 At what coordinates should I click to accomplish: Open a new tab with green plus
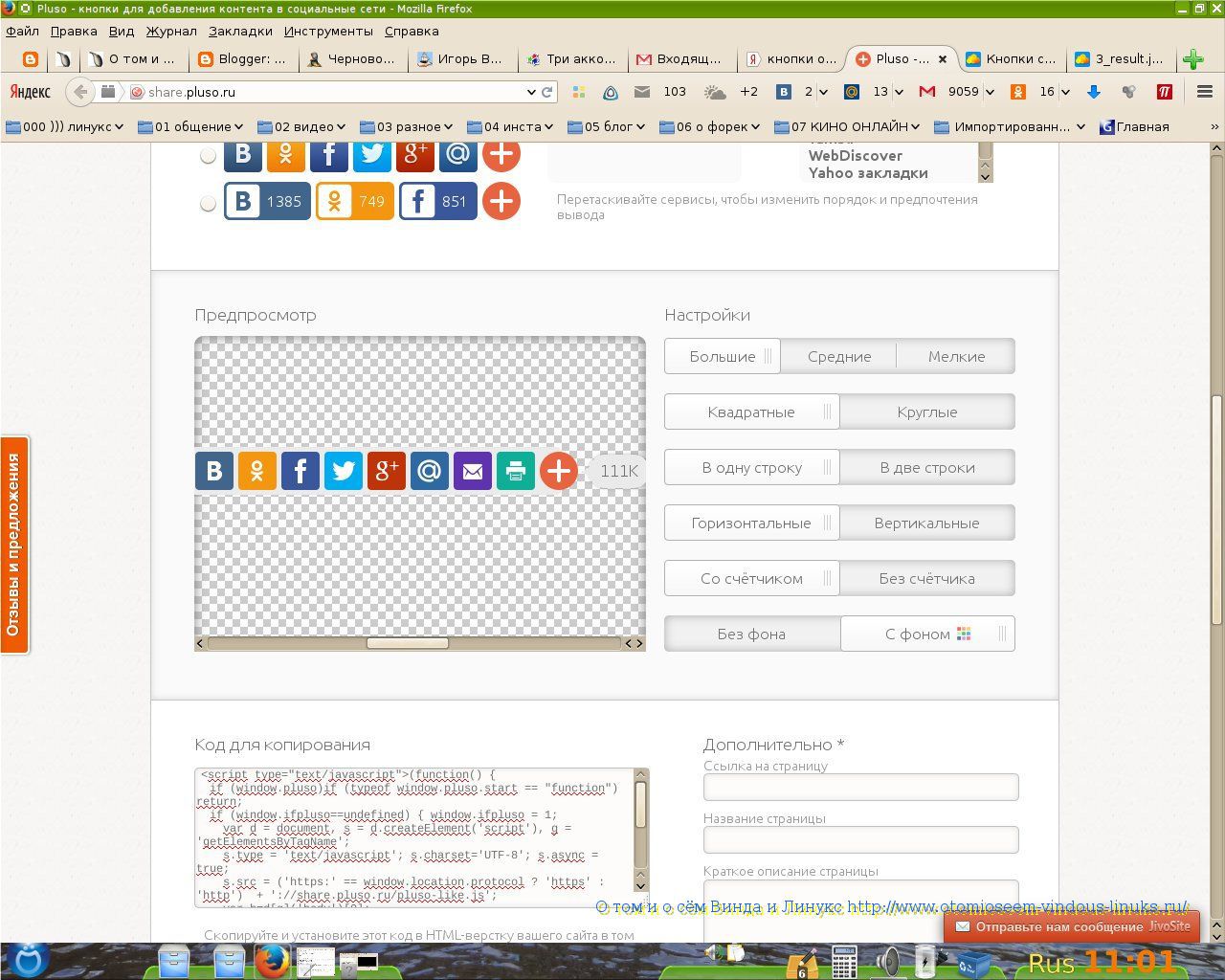coord(1192,59)
